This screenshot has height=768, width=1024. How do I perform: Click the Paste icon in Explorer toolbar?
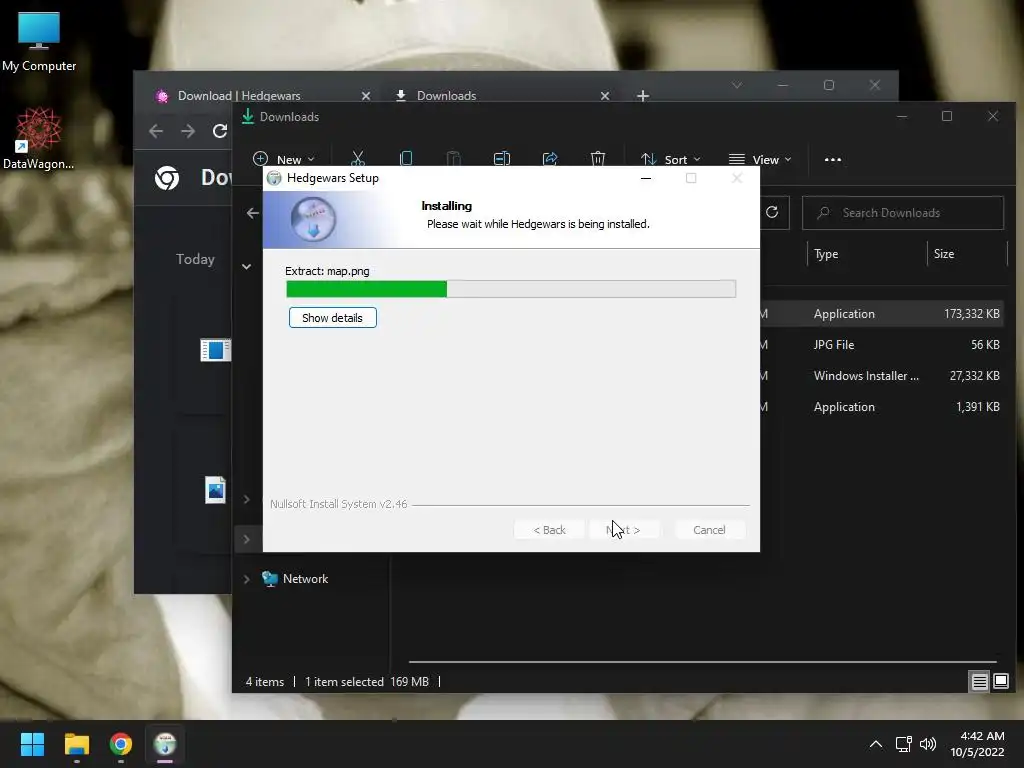click(453, 159)
